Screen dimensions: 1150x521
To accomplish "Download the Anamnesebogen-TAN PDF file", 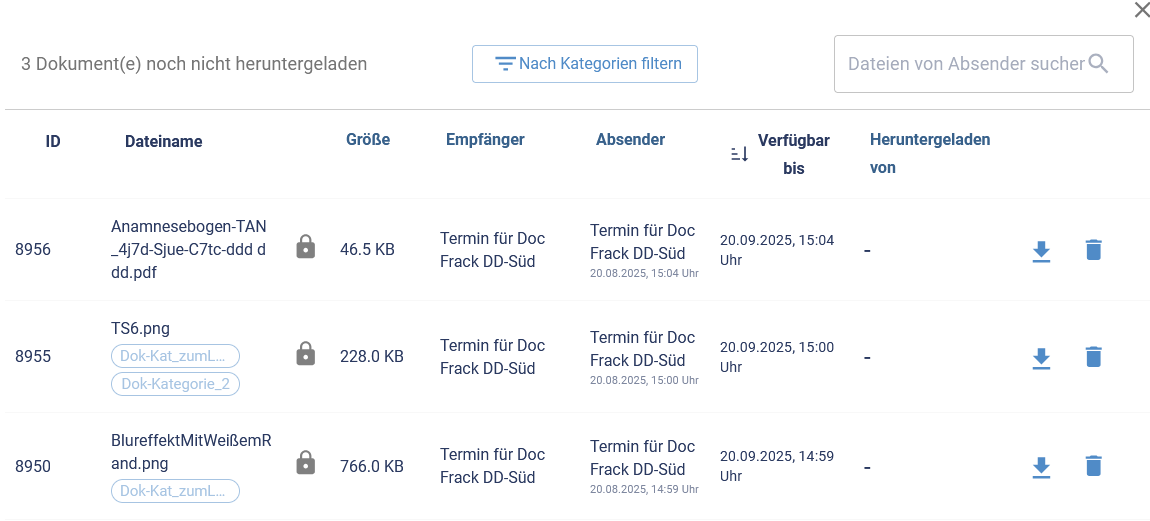I will pos(1041,250).
